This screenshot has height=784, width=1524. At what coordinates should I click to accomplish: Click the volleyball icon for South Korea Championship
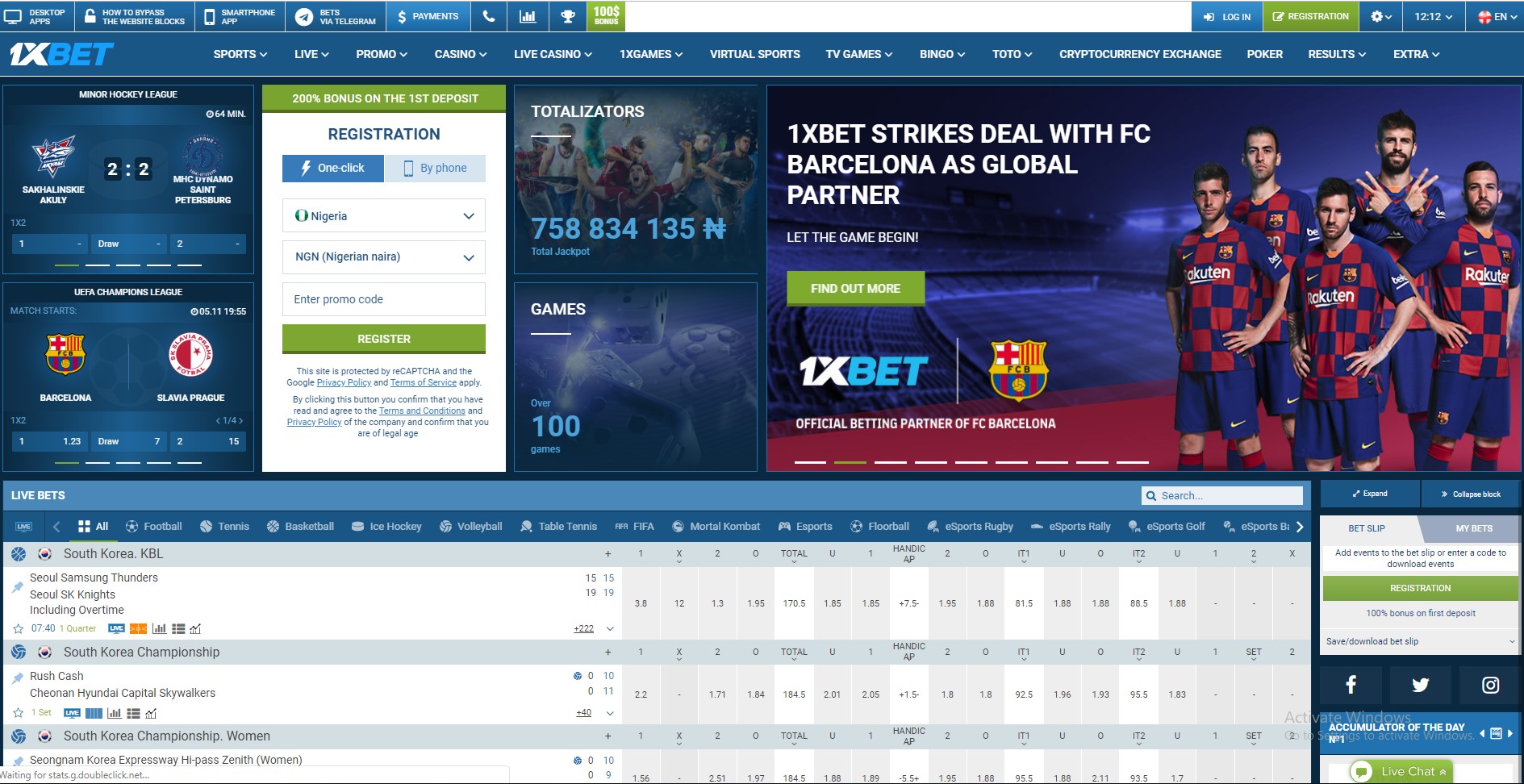[19, 652]
